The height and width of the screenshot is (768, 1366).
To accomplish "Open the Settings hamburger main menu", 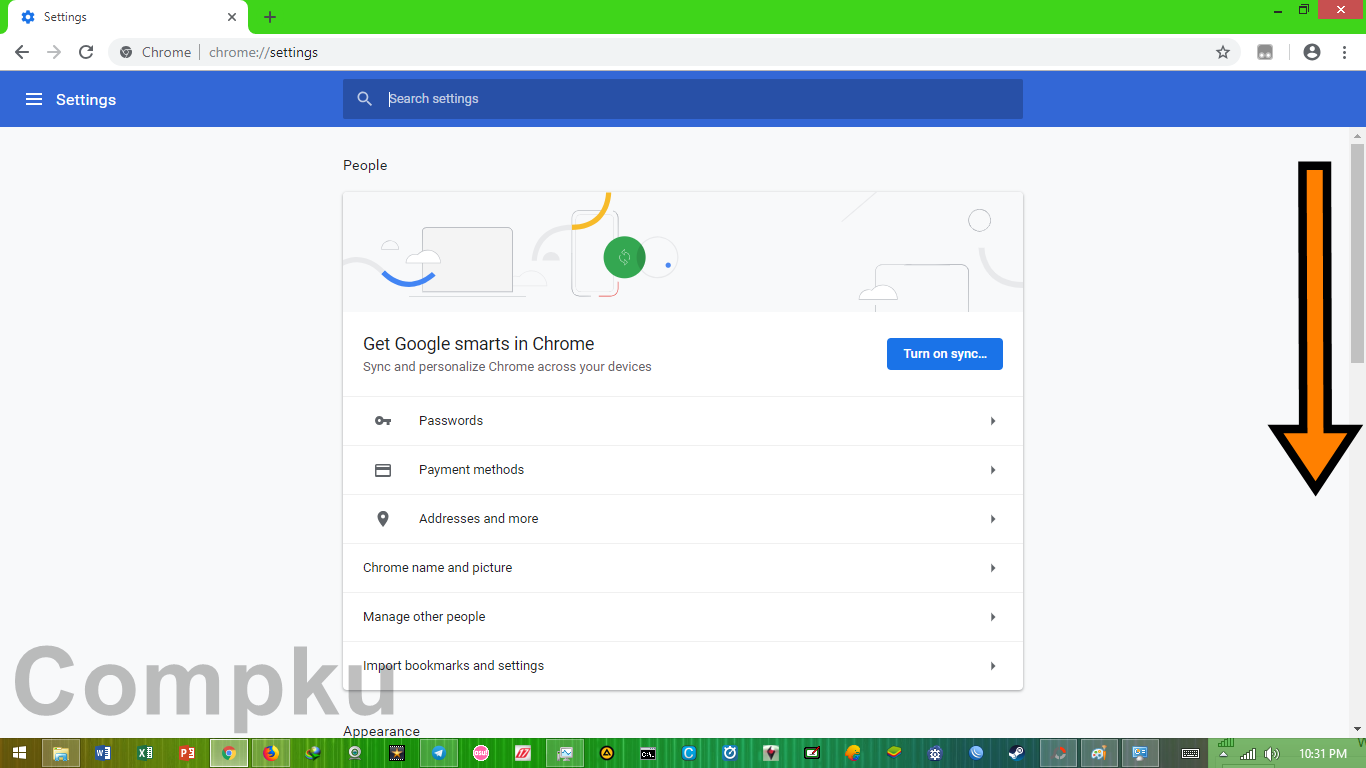I will pos(34,99).
